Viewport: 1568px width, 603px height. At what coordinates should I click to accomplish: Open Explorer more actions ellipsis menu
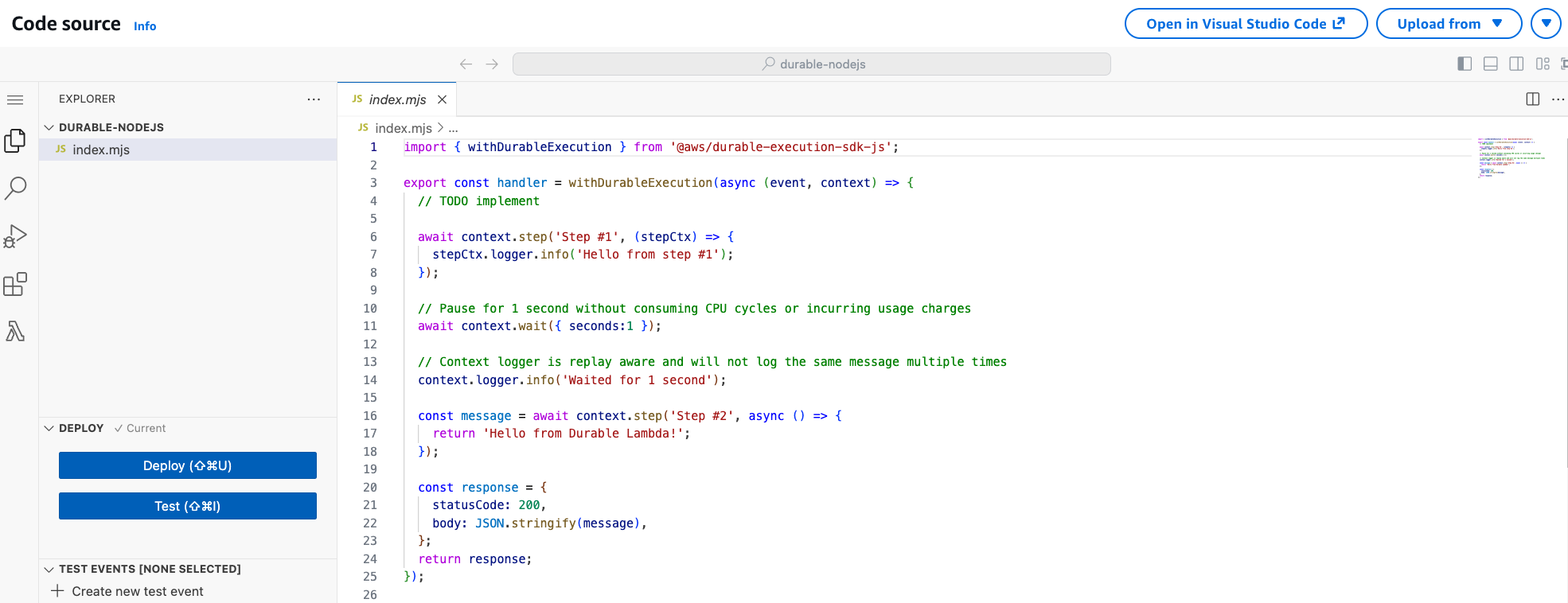point(314,99)
